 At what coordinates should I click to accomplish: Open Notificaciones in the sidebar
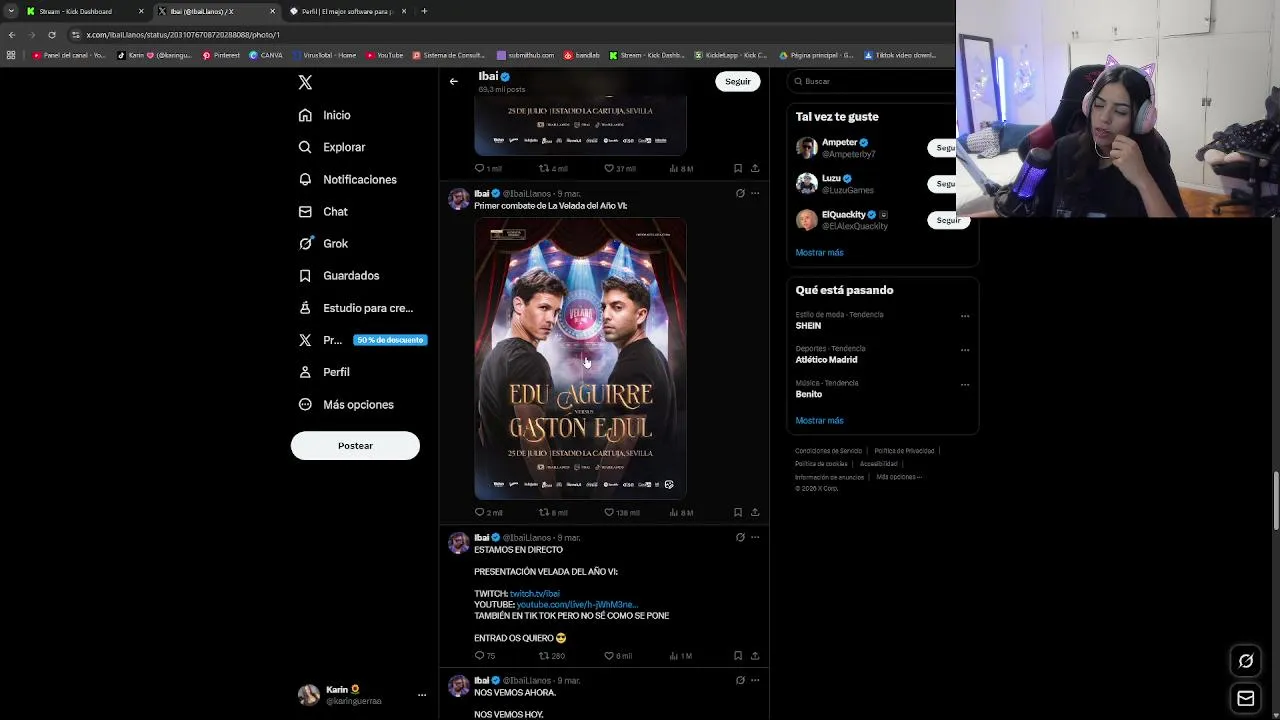click(348, 179)
